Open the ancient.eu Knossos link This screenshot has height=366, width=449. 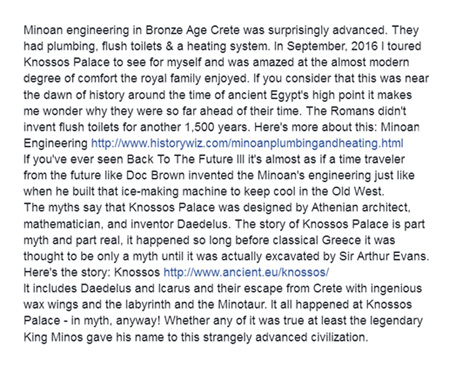[246, 272]
